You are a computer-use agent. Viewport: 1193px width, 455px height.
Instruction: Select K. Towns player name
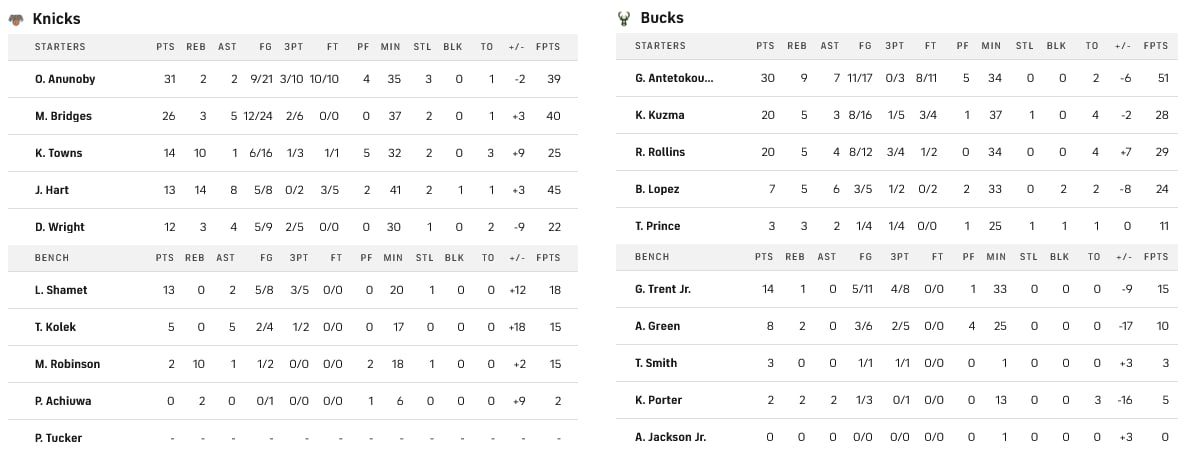click(x=58, y=153)
